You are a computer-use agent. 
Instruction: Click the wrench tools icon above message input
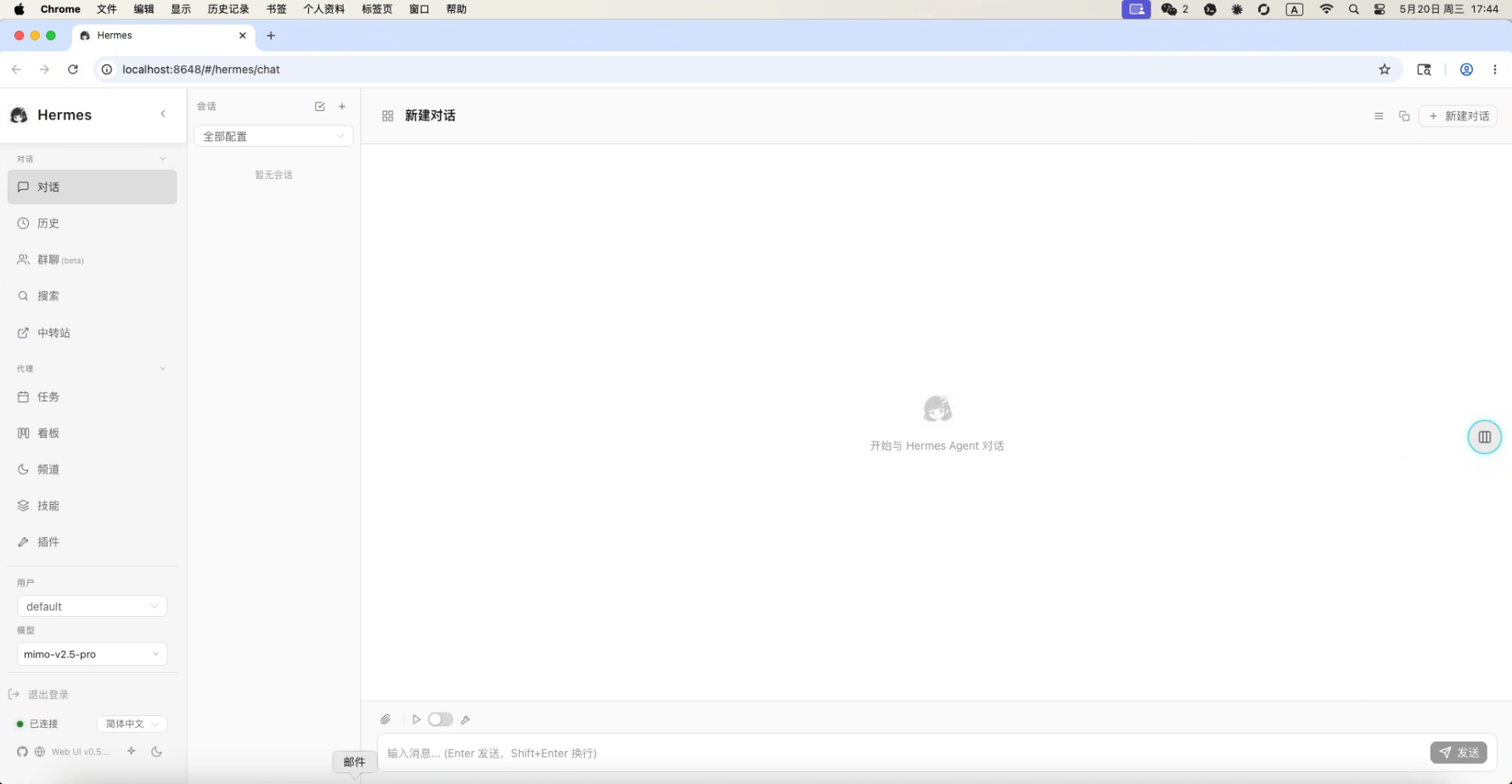point(465,720)
